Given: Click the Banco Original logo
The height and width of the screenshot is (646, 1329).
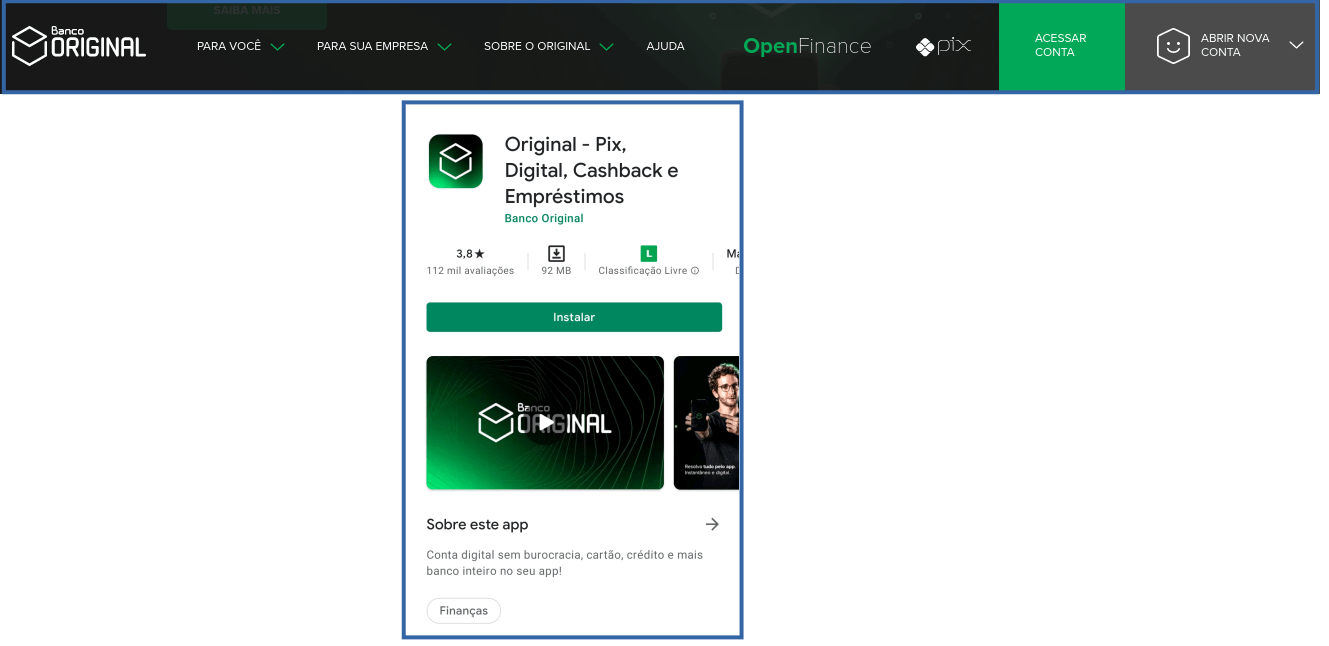Looking at the screenshot, I should (x=78, y=44).
